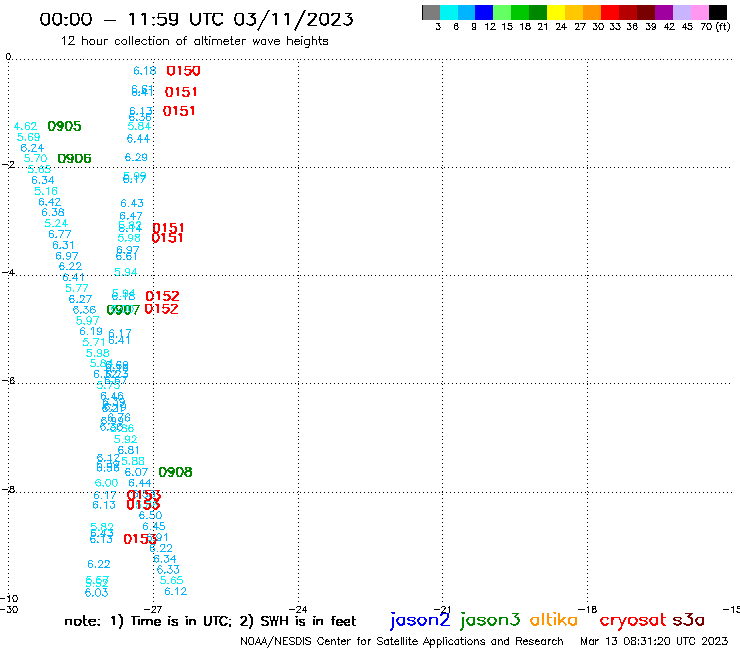Click the green time label '0905'
Image resolution: width=740 pixels, height=650 pixels.
click(x=64, y=126)
